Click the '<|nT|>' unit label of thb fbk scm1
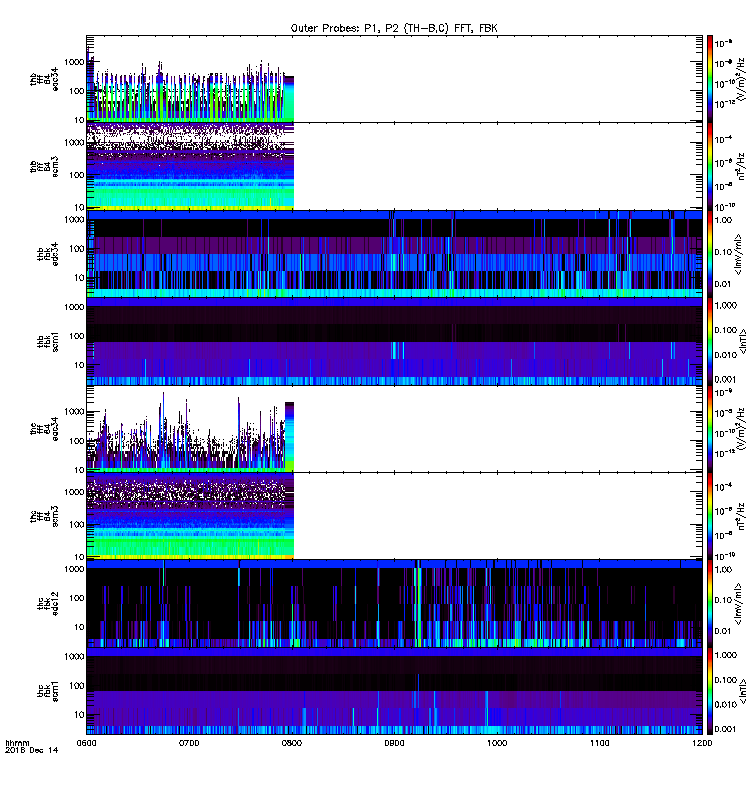The image size is (750, 800). 743,341
